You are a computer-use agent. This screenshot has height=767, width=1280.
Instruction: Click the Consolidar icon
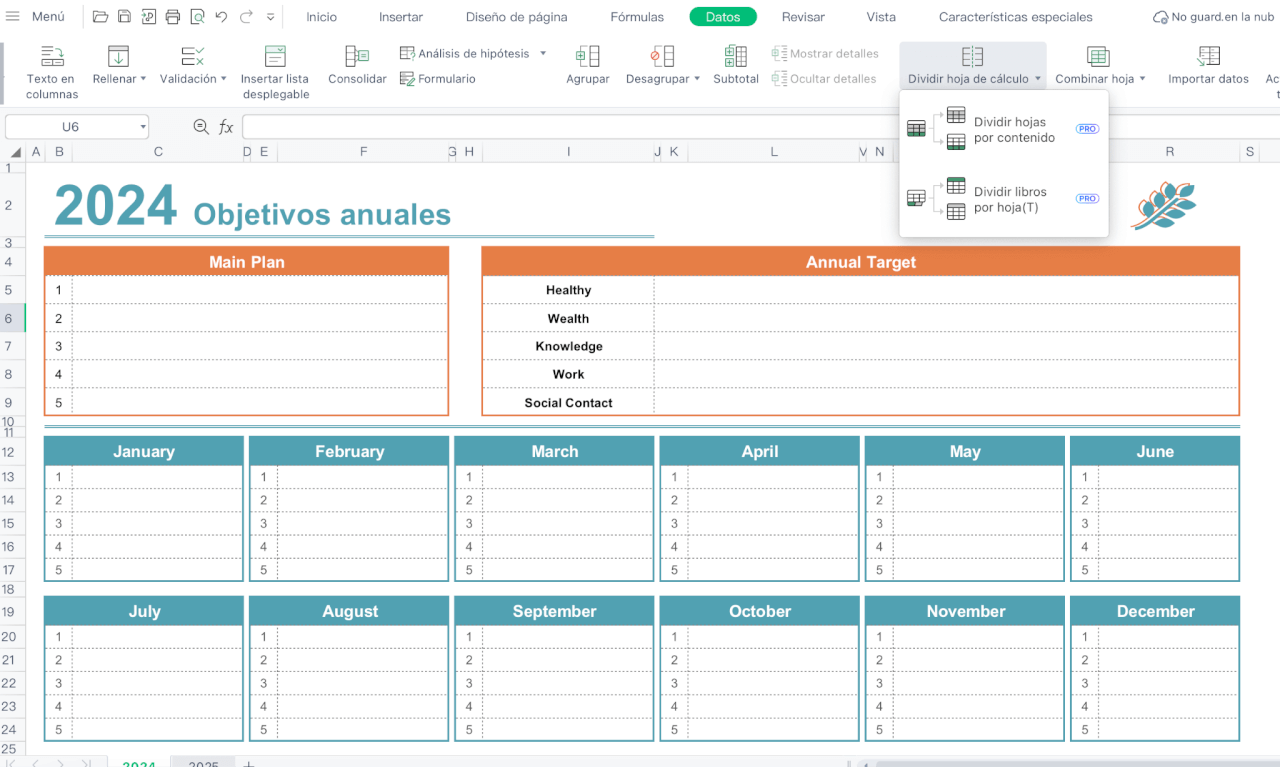[357, 57]
